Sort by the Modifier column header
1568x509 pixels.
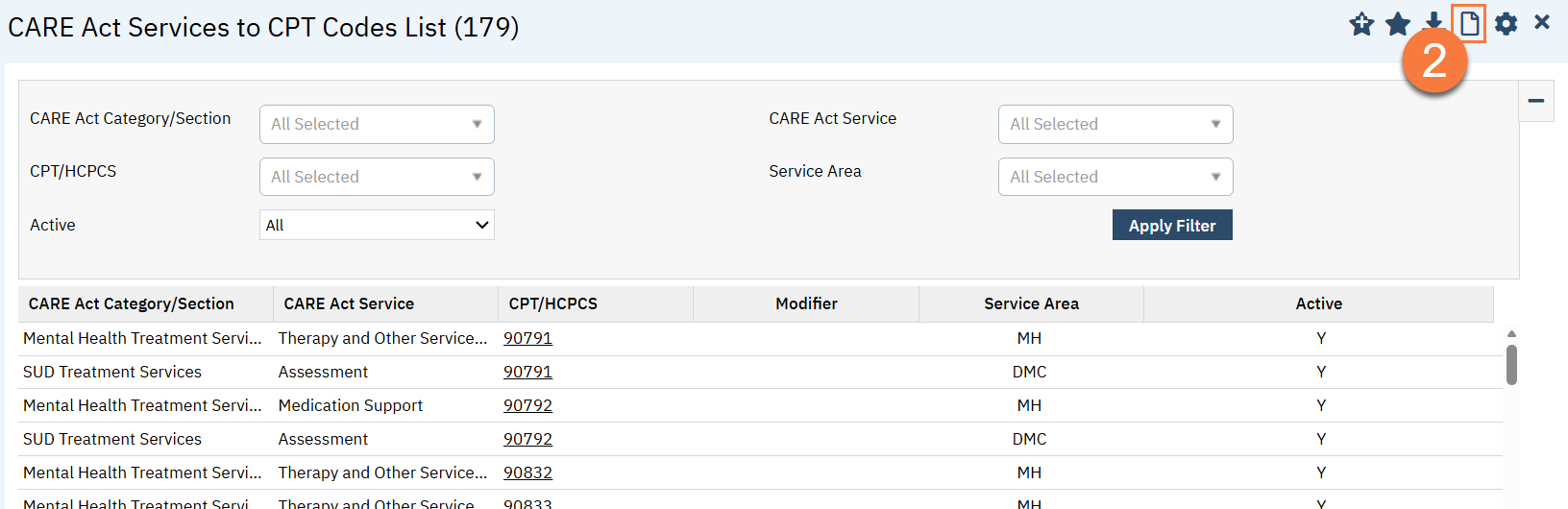pyautogui.click(x=806, y=303)
